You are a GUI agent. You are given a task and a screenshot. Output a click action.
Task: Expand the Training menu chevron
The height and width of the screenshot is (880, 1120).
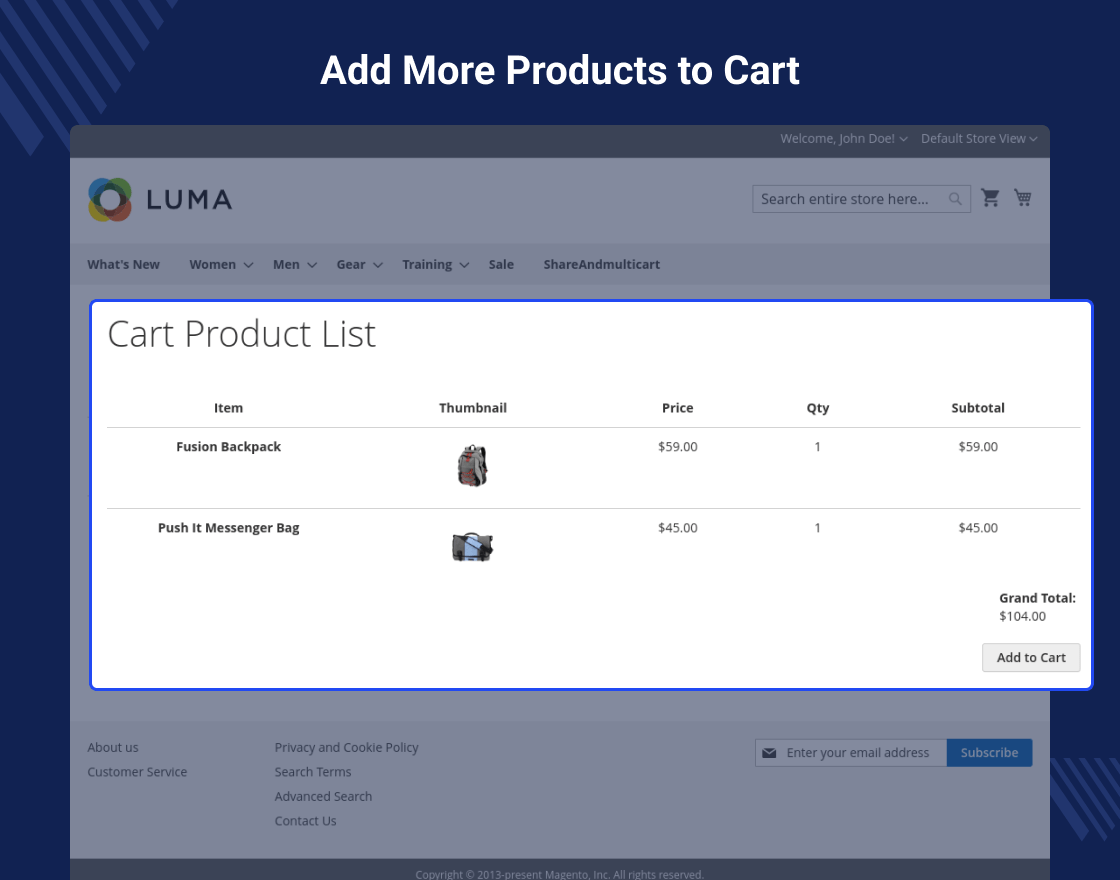click(464, 265)
